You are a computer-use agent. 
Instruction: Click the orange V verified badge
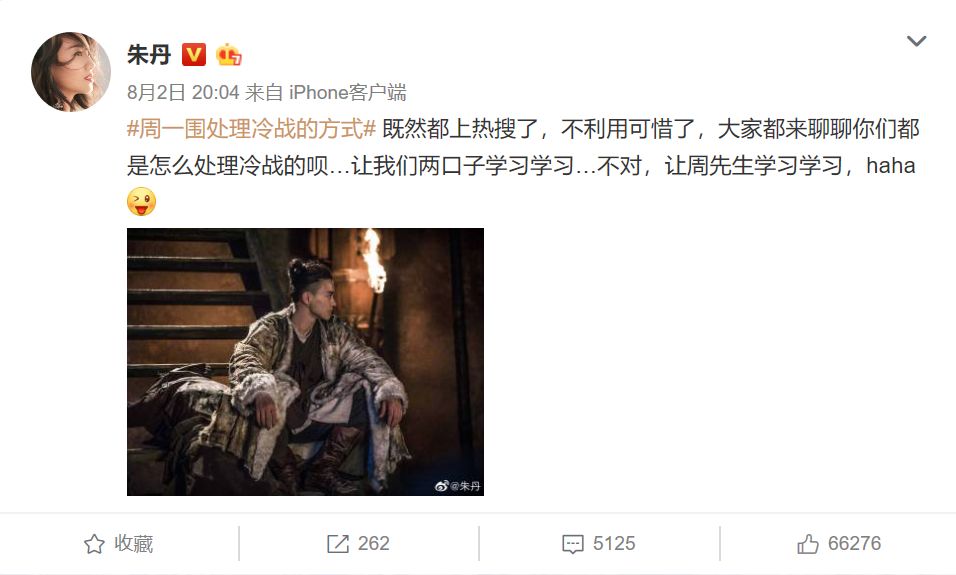194,55
